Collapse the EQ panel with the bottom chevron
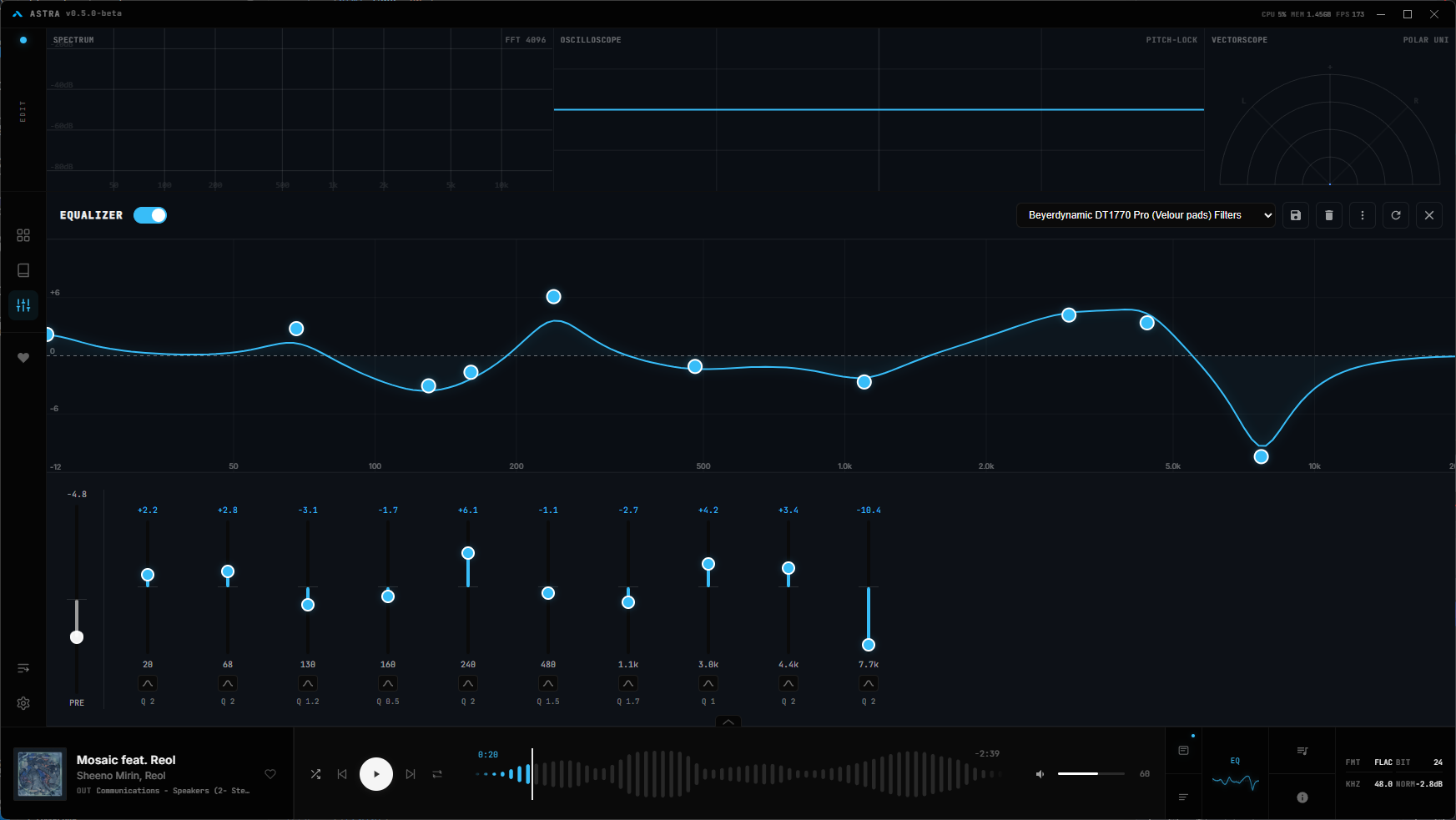The width and height of the screenshot is (1456, 820). [x=728, y=722]
